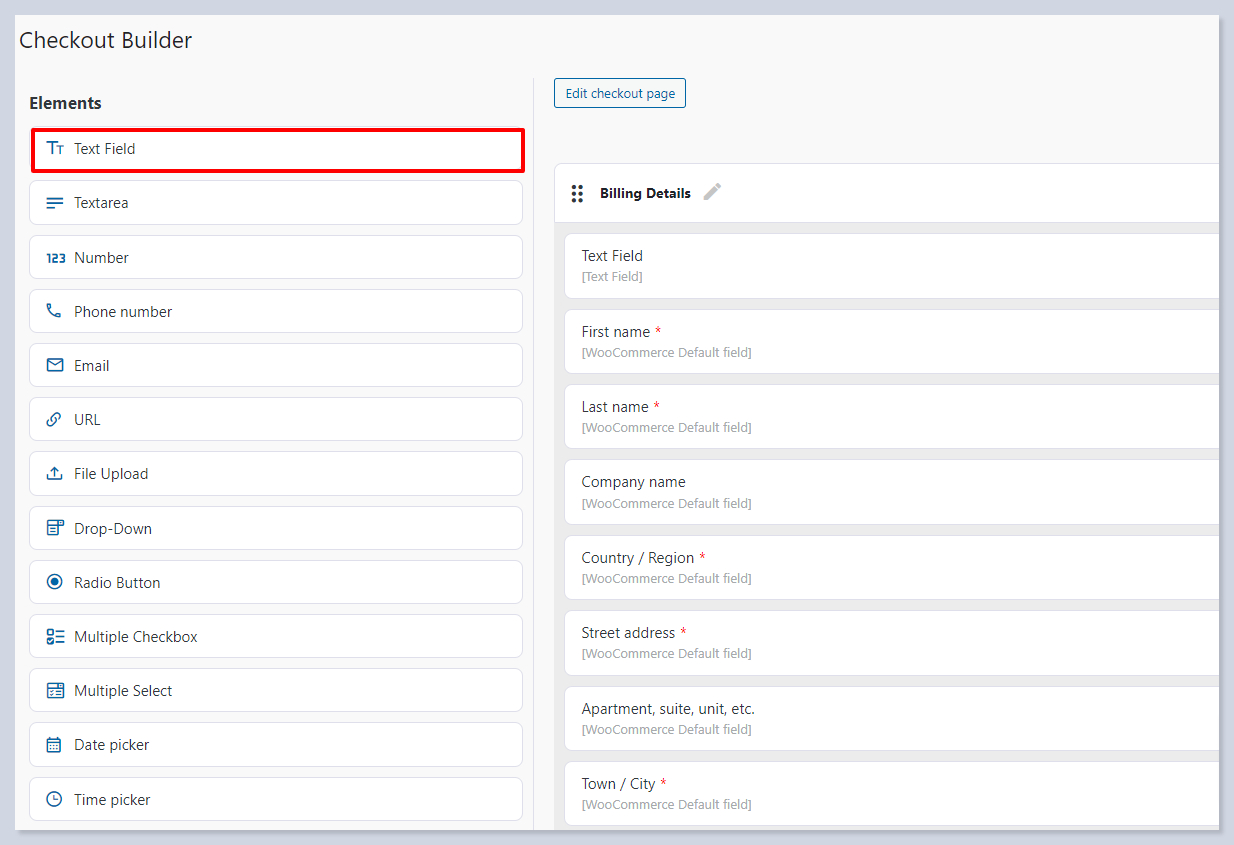Click the Date picker calendar icon
This screenshot has width=1234, height=845.
54,745
